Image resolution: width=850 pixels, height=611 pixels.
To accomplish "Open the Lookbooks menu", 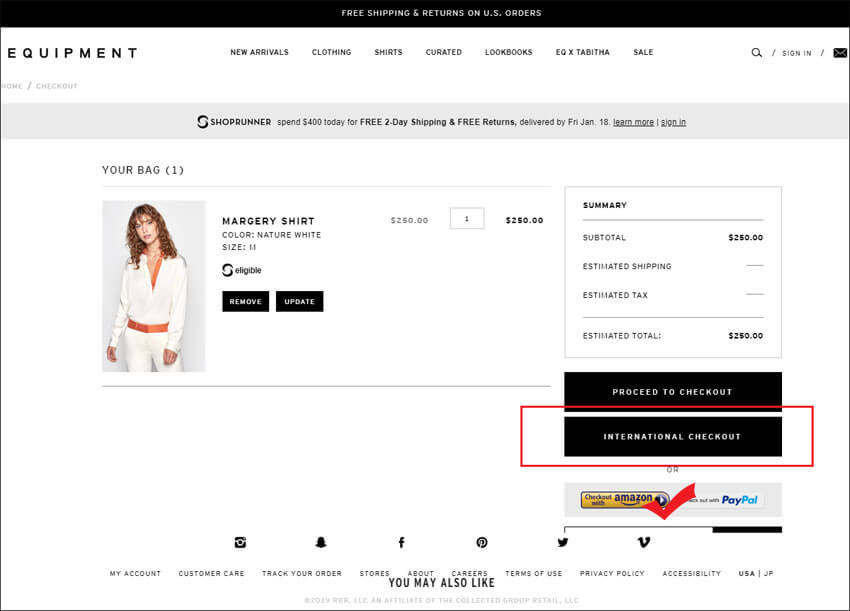I will click(508, 52).
